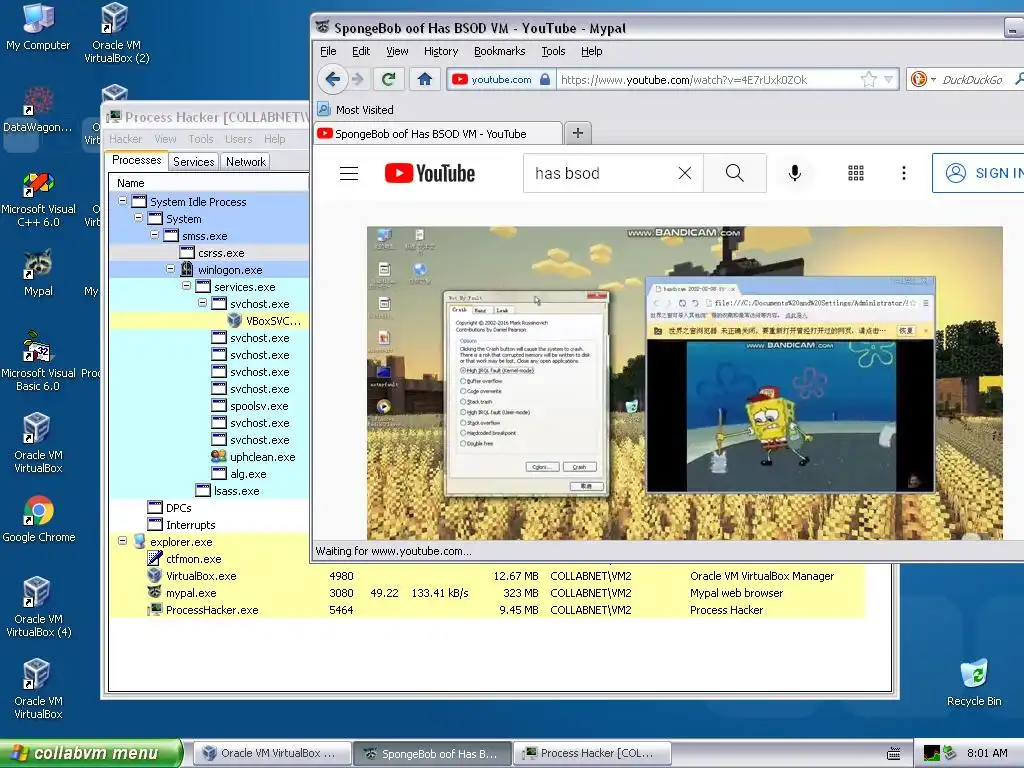Search YouTube with voice microphone
Image resolution: width=1024 pixels, height=768 pixels.
click(795, 173)
